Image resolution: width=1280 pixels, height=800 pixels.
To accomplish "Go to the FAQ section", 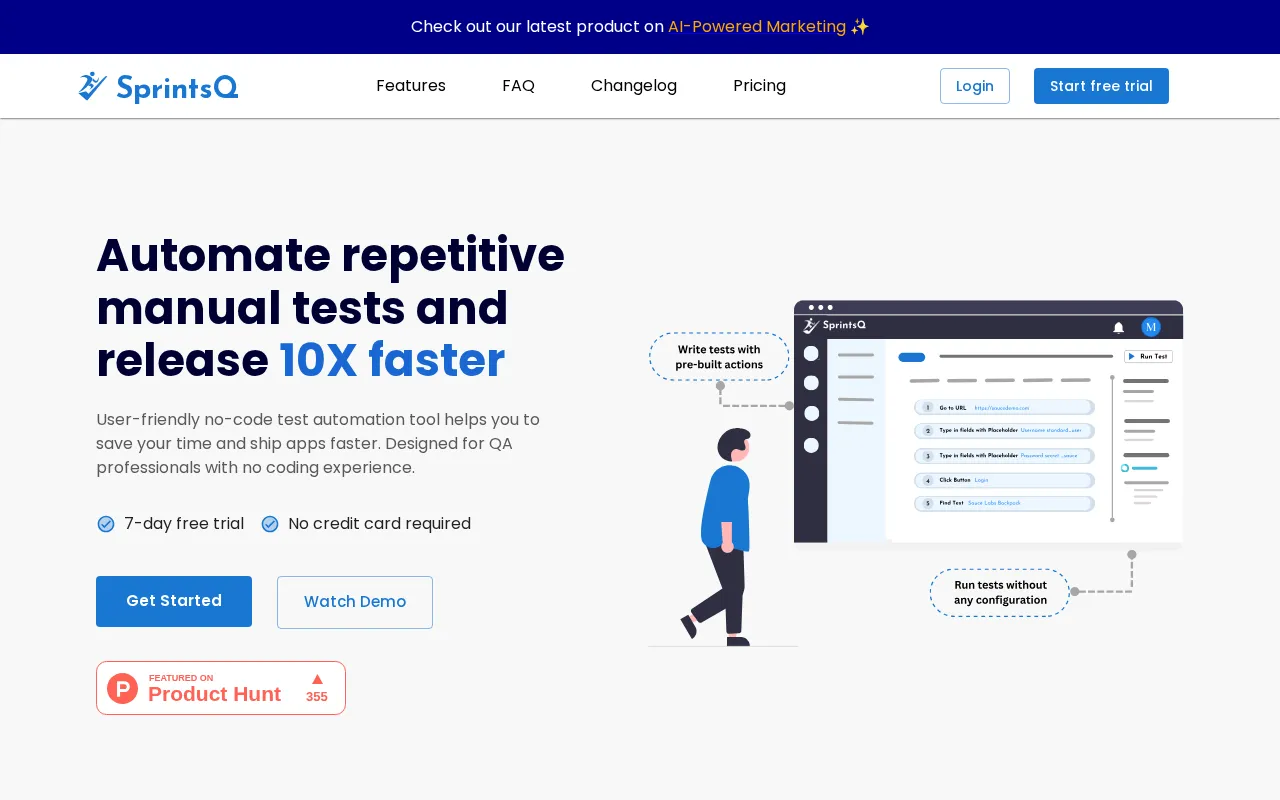I will point(518,86).
